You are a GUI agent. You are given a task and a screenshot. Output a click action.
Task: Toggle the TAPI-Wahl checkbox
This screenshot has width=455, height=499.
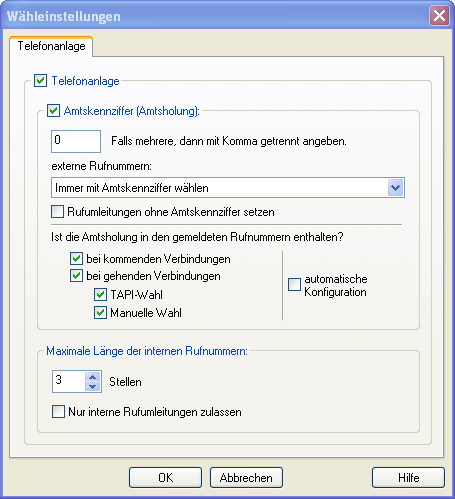pos(100,295)
